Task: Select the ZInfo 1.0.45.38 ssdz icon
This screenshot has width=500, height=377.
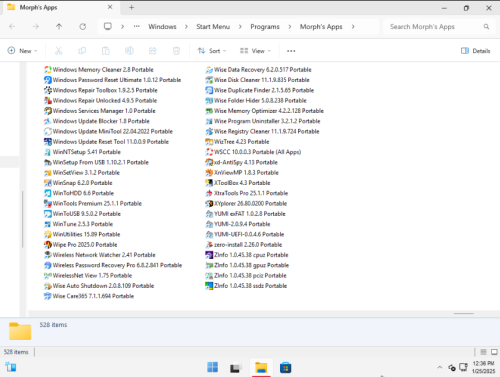Action: click(x=209, y=286)
